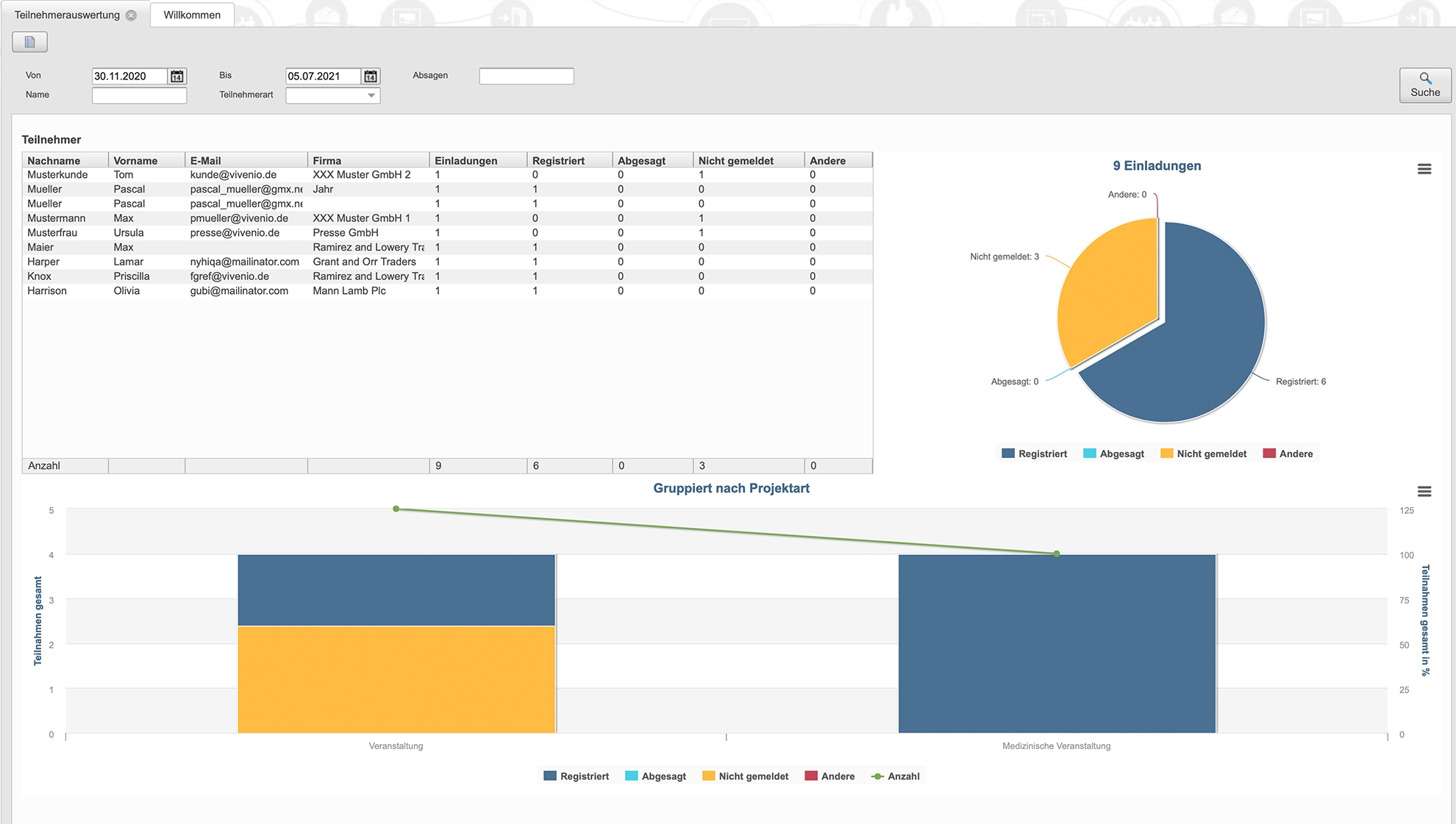Click the Absagen input field
The image size is (1456, 824).
pos(526,76)
